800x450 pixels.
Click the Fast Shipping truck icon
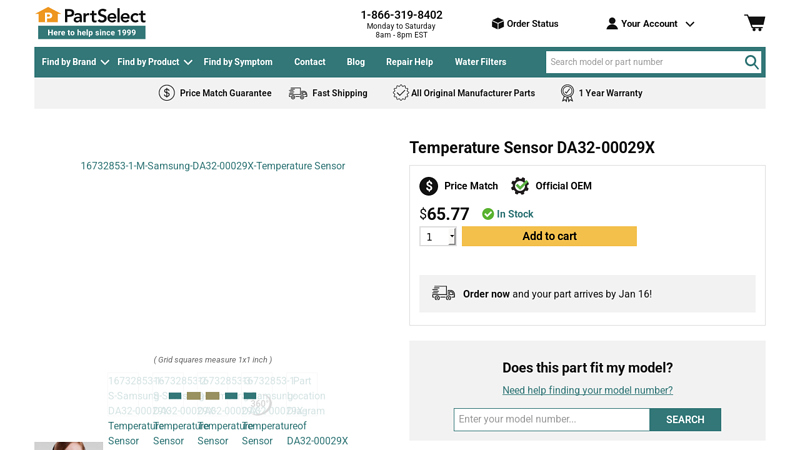(x=298, y=93)
